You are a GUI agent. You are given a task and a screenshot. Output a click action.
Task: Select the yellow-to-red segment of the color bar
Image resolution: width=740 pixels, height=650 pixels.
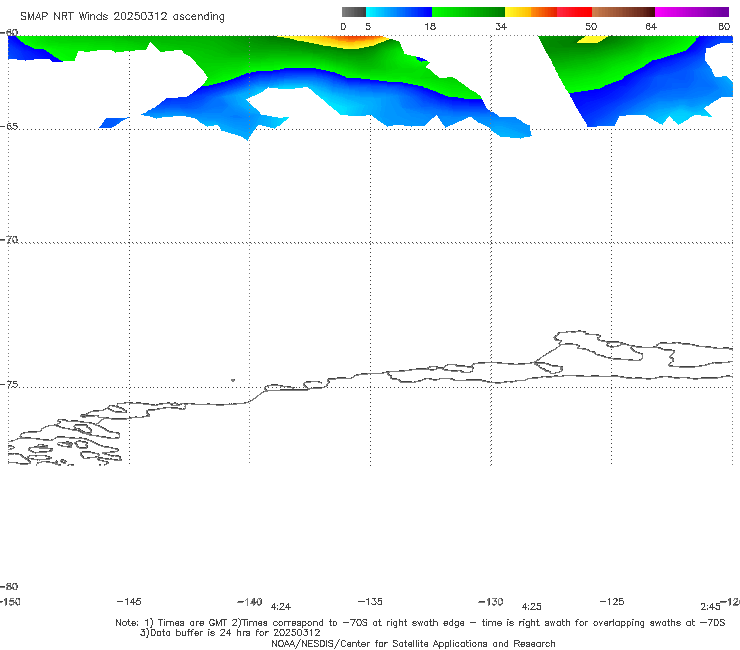[548, 12]
